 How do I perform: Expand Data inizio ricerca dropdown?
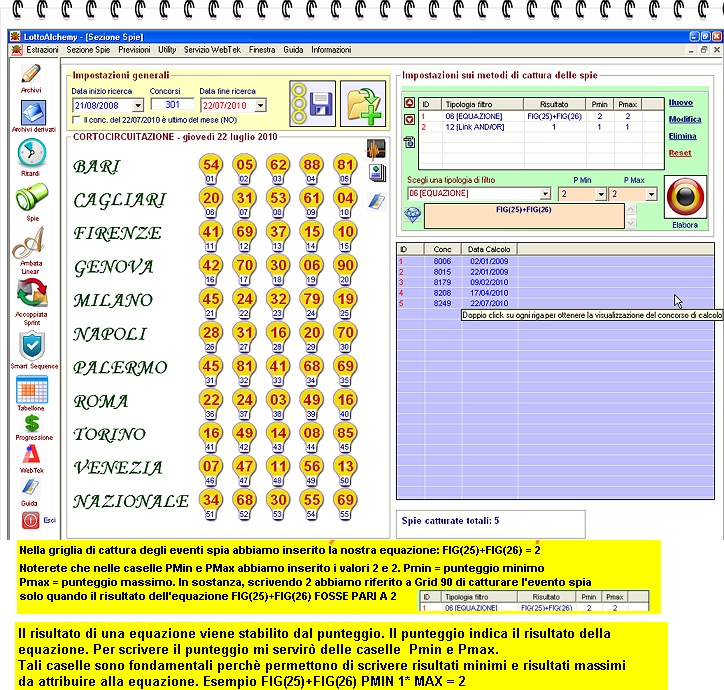pos(138,106)
